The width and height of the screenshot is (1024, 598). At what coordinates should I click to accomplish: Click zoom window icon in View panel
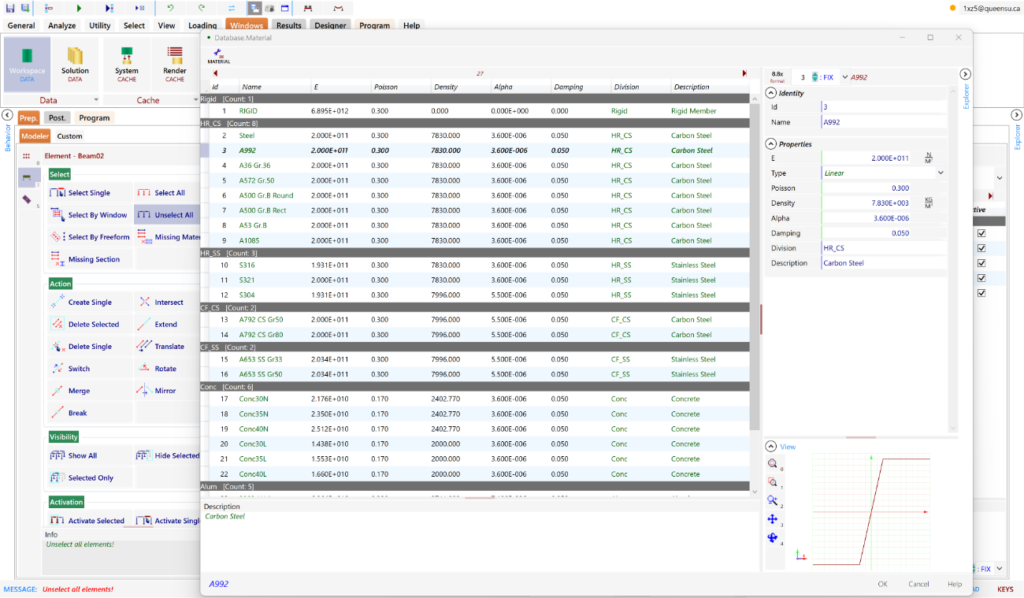pos(773,482)
